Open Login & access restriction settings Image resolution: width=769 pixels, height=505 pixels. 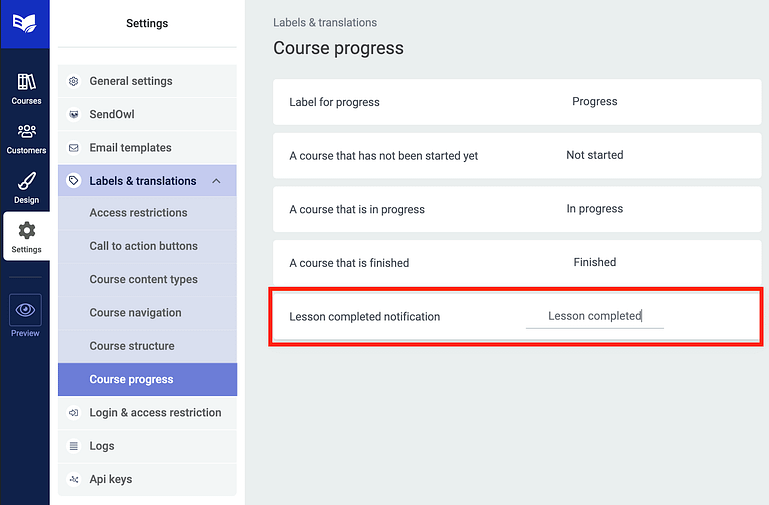(x=155, y=413)
